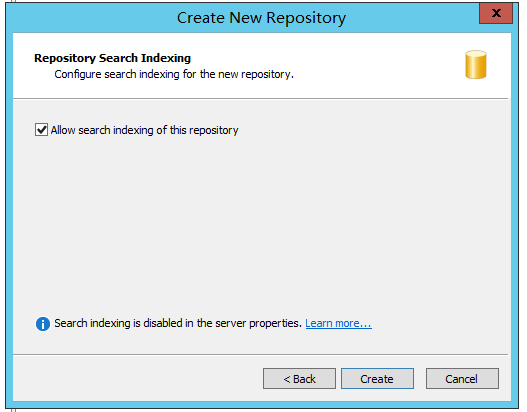The image size is (527, 412).
Task: Cancel the new repository wizard
Action: [x=462, y=379]
